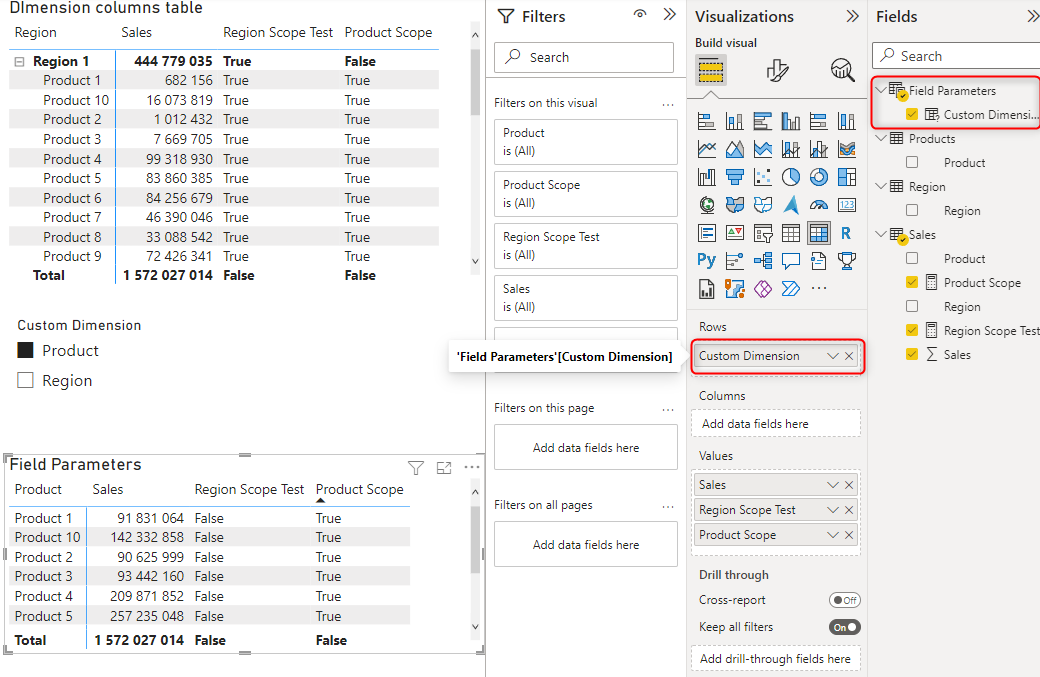Expand the Products table in Fields pane

(x=882, y=138)
